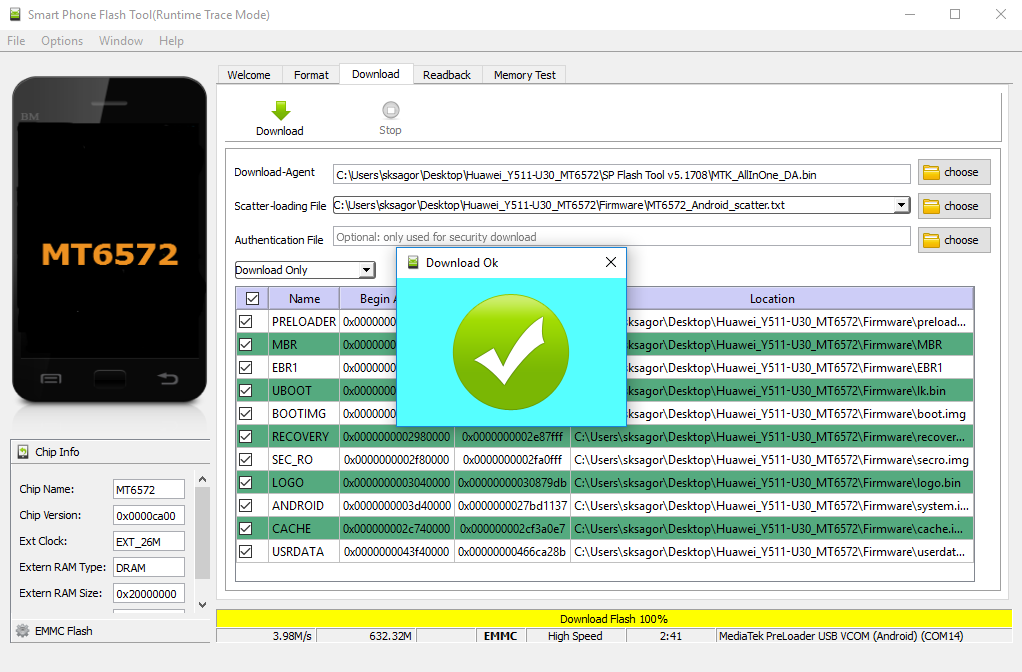Click the LOGO end address 0x00000000030879db
Viewport: 1022px width, 672px height.
(x=512, y=483)
